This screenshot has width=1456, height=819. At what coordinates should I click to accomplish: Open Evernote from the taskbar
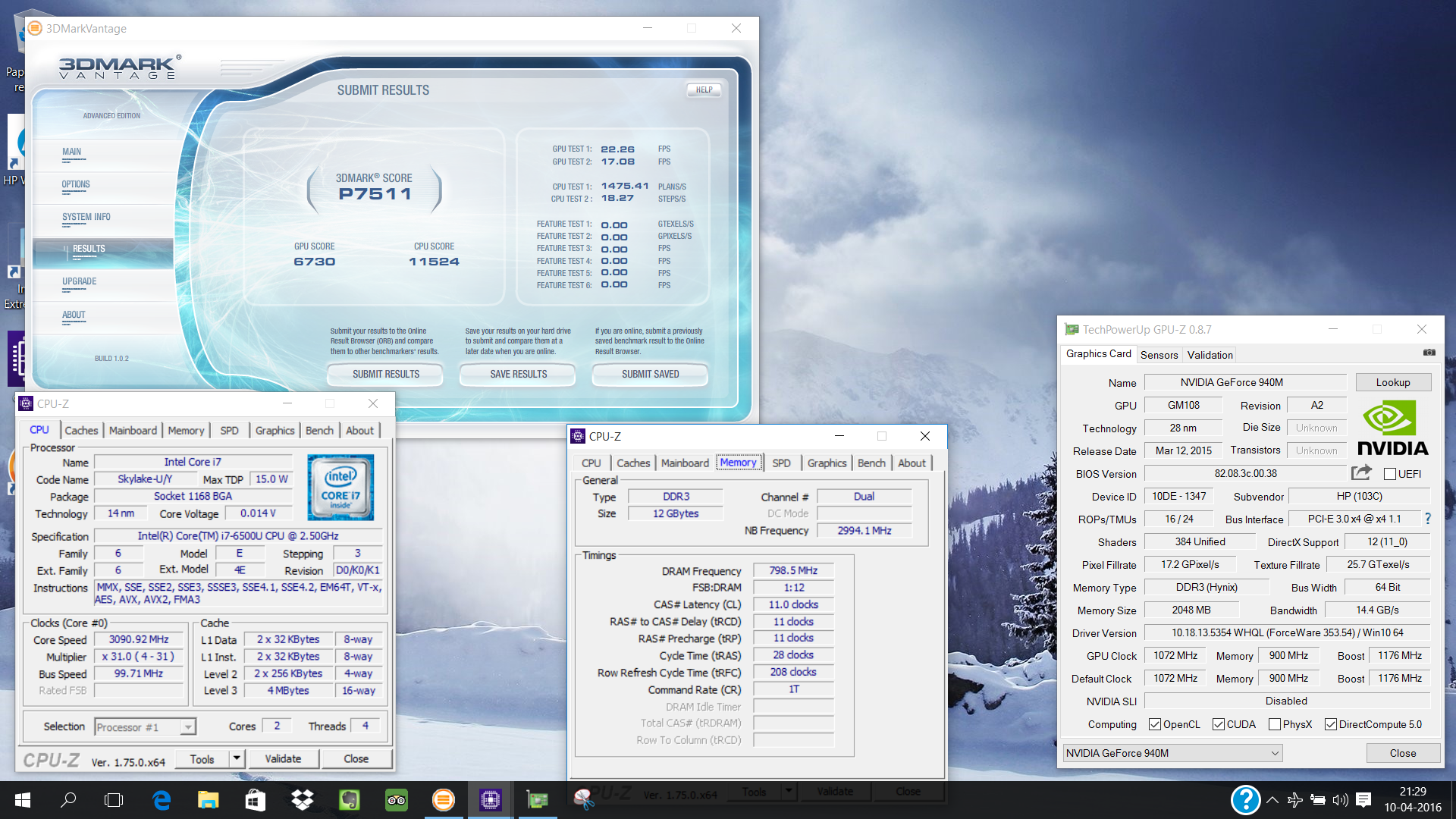pos(349,800)
